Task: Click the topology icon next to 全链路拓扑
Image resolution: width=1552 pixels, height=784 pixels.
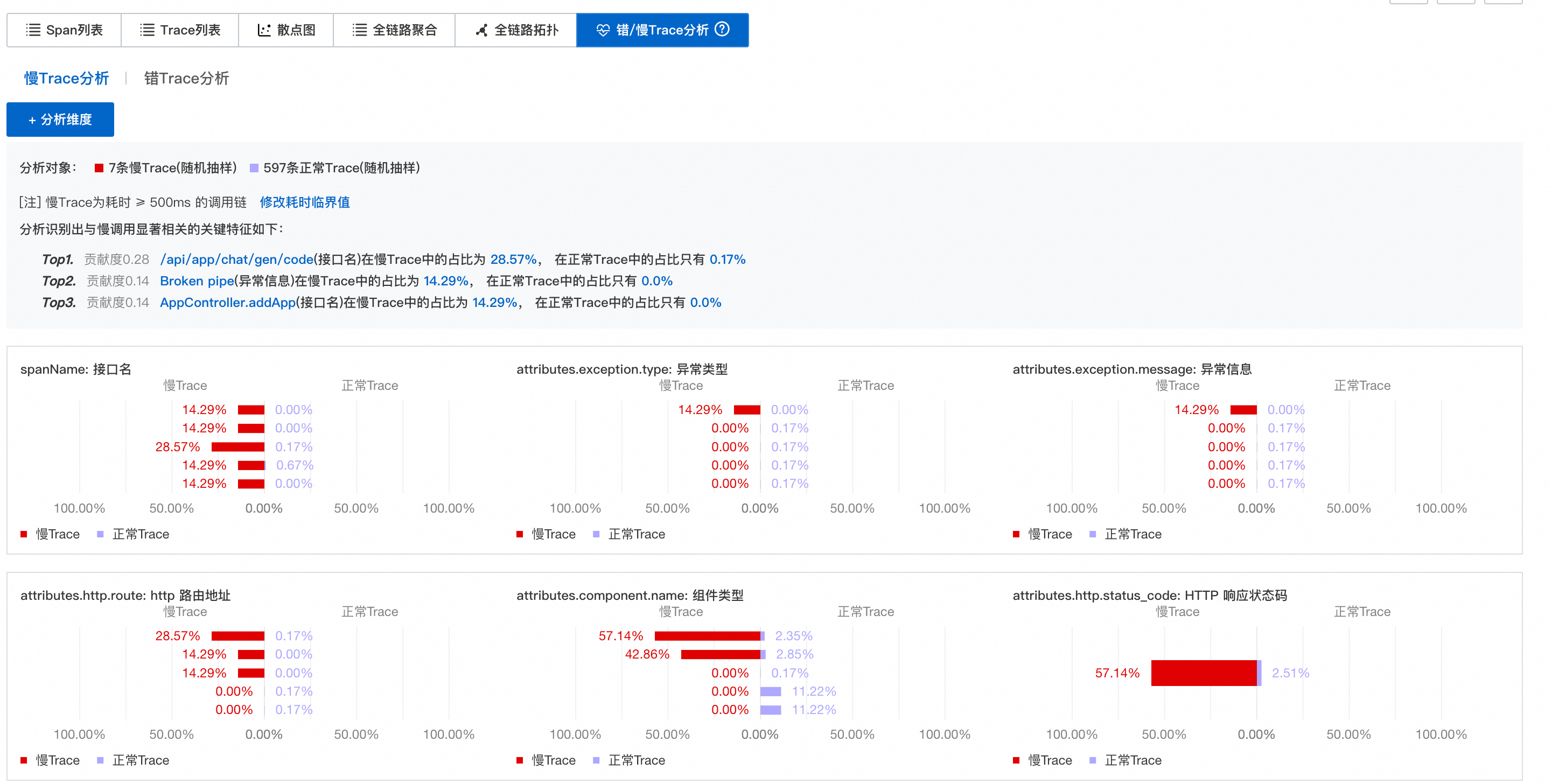Action: tap(481, 30)
